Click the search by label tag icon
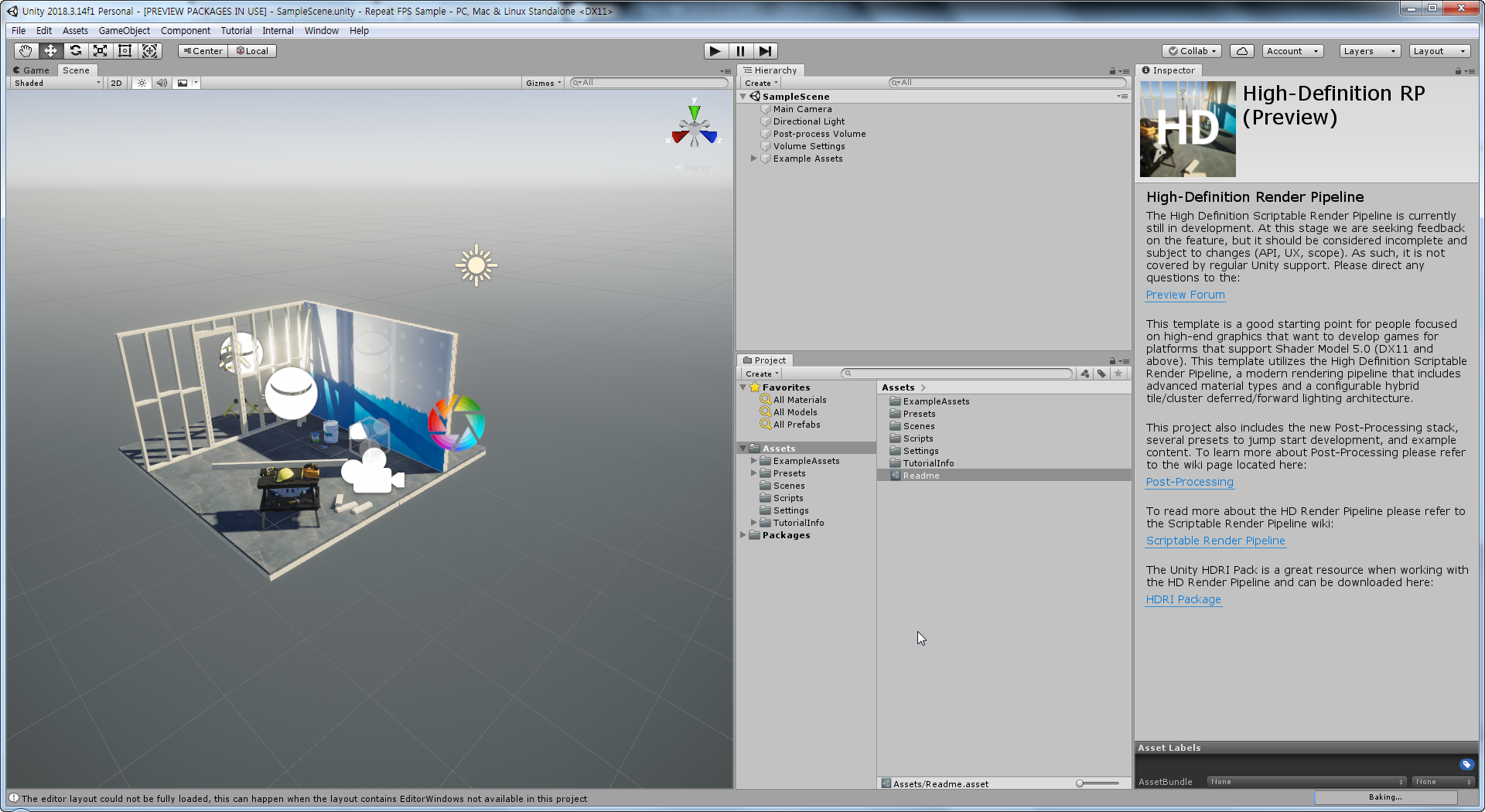The width and height of the screenshot is (1485, 812). (1101, 374)
